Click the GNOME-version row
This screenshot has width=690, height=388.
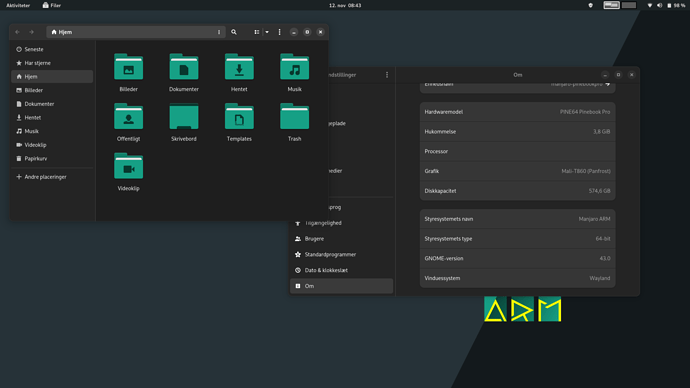tap(518, 259)
